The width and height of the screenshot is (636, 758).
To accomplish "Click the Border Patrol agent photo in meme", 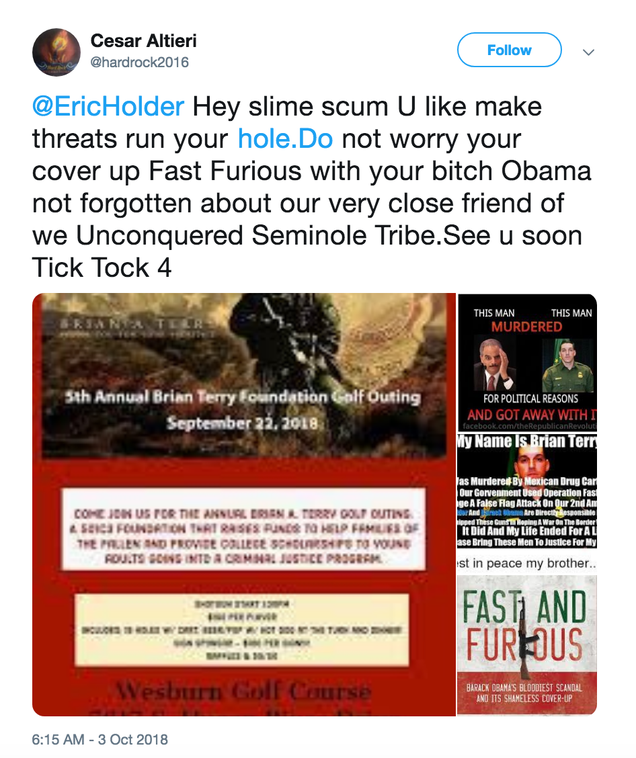I will tap(568, 365).
